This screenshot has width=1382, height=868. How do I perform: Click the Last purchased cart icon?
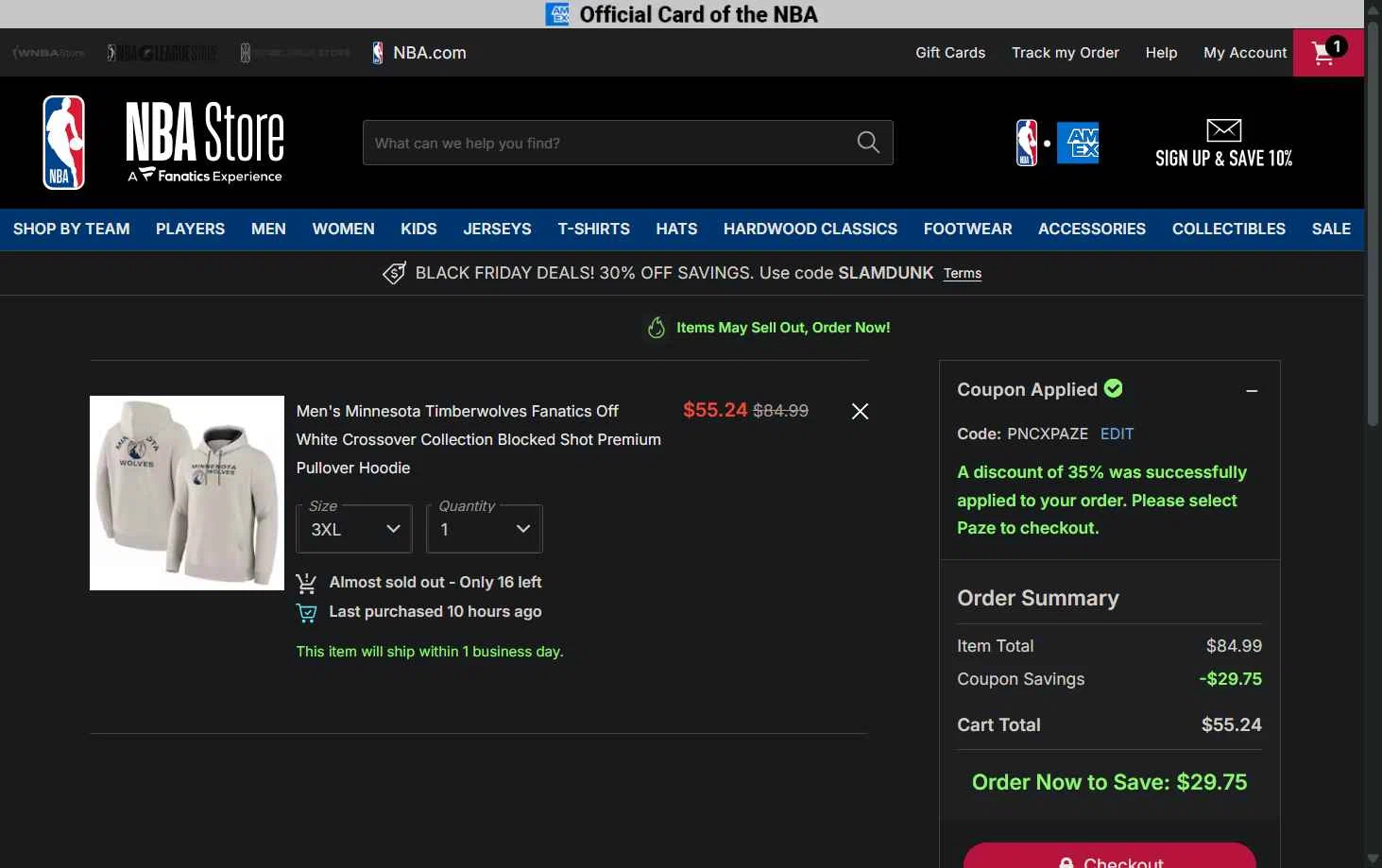coord(306,612)
